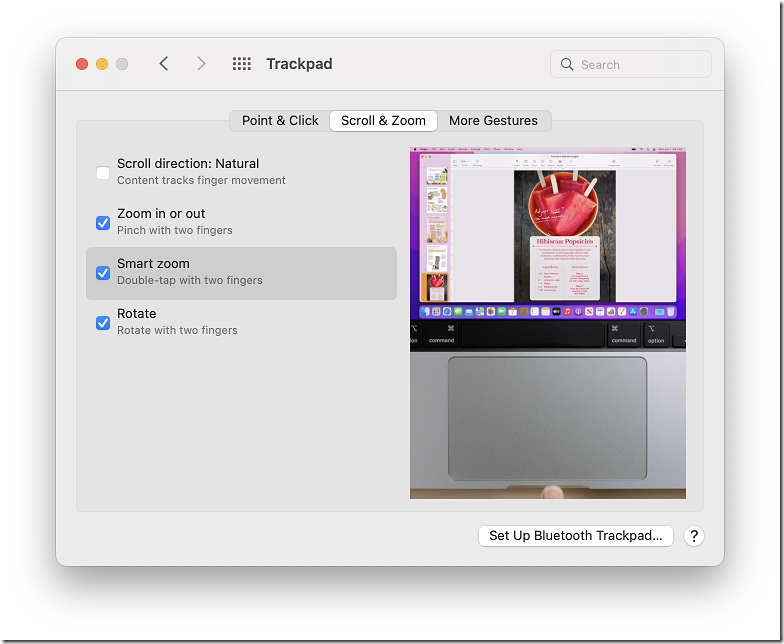Toggle the Smart zoom checkbox

[x=103, y=272]
